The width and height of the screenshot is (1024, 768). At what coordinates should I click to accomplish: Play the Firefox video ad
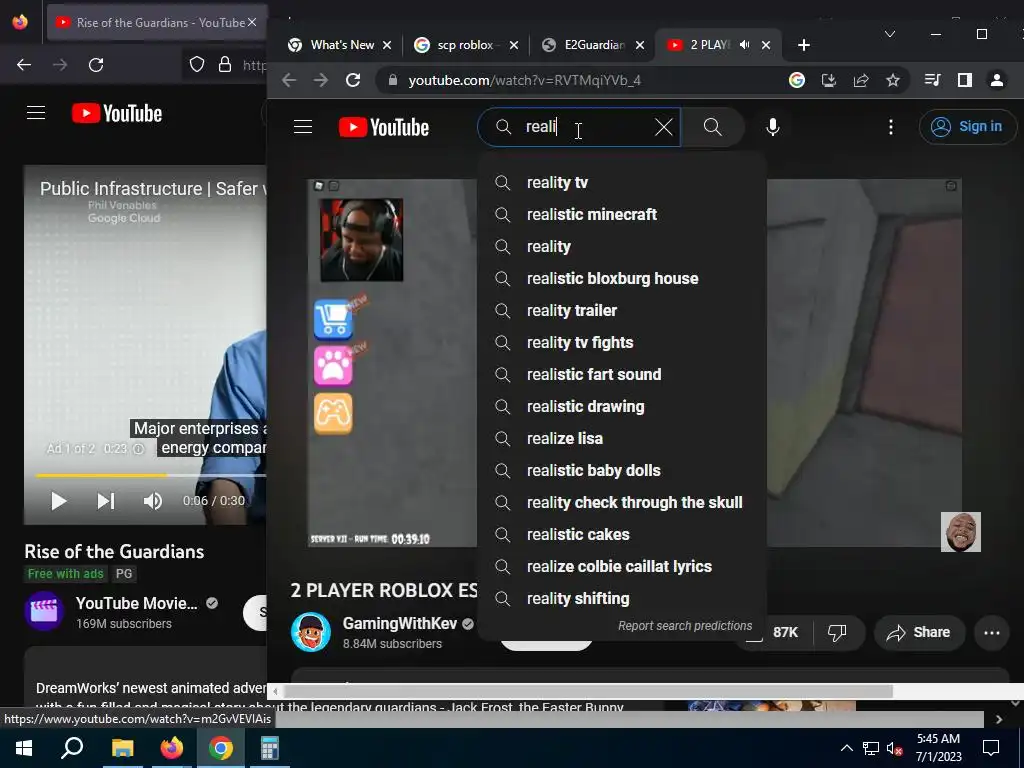(x=58, y=501)
